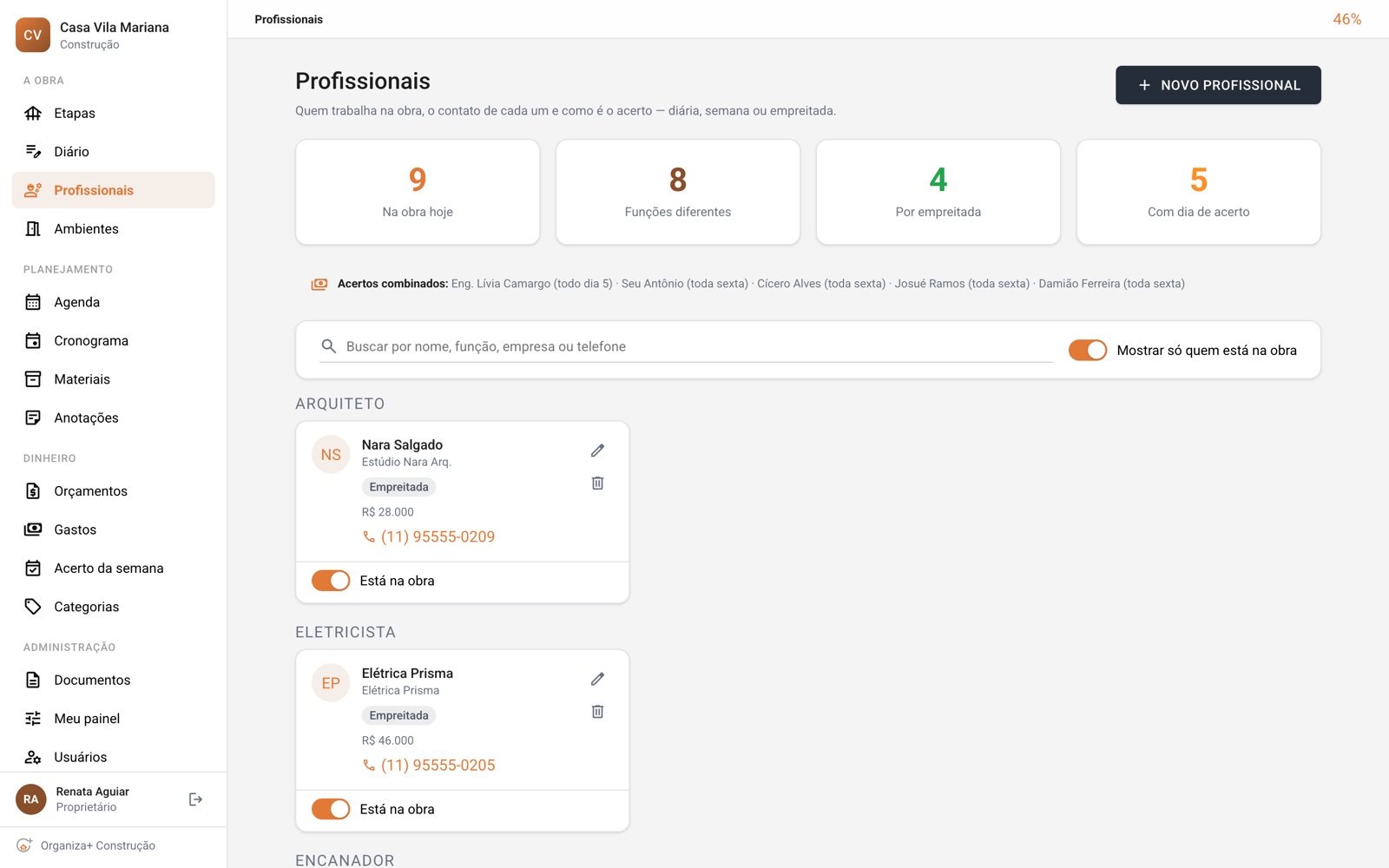The width and height of the screenshot is (1389, 868).
Task: Open Etapas in the sidebar
Action: [x=114, y=113]
